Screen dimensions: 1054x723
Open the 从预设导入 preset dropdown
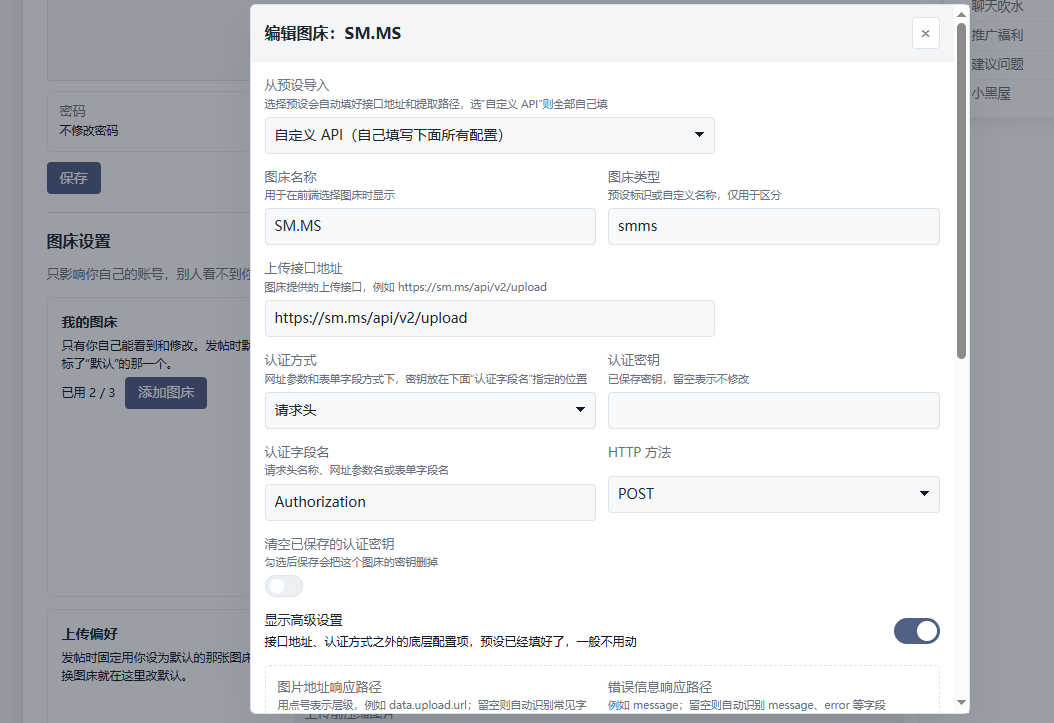pyautogui.click(x=489, y=135)
